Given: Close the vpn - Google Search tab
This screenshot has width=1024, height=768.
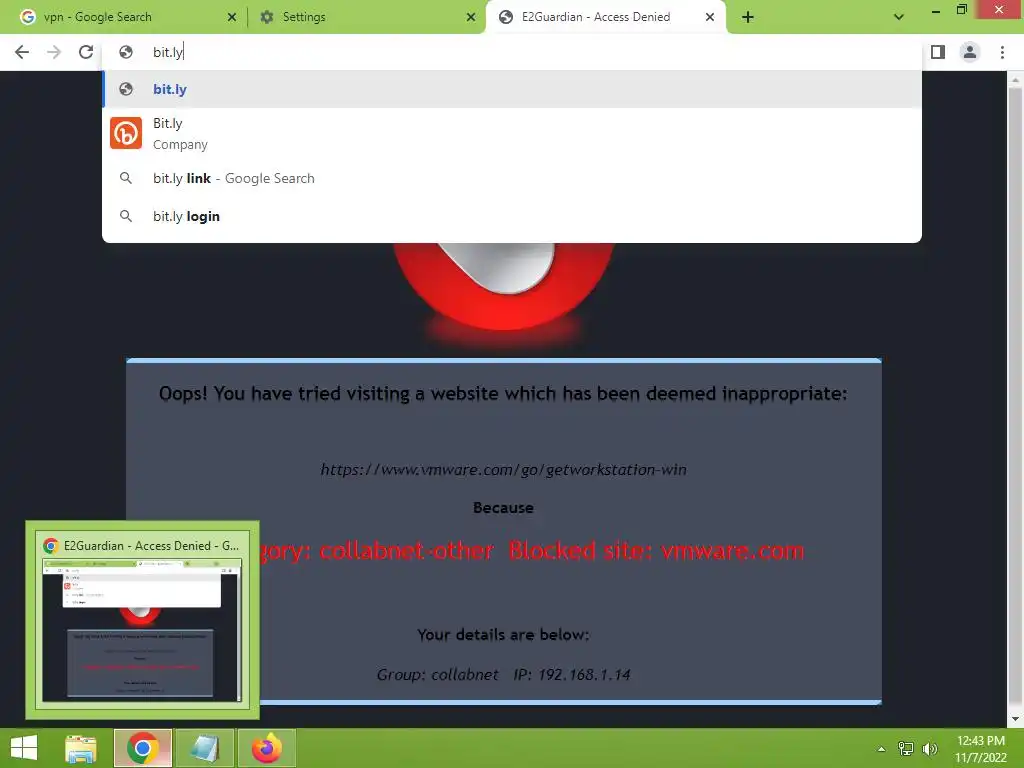Looking at the screenshot, I should coord(232,17).
